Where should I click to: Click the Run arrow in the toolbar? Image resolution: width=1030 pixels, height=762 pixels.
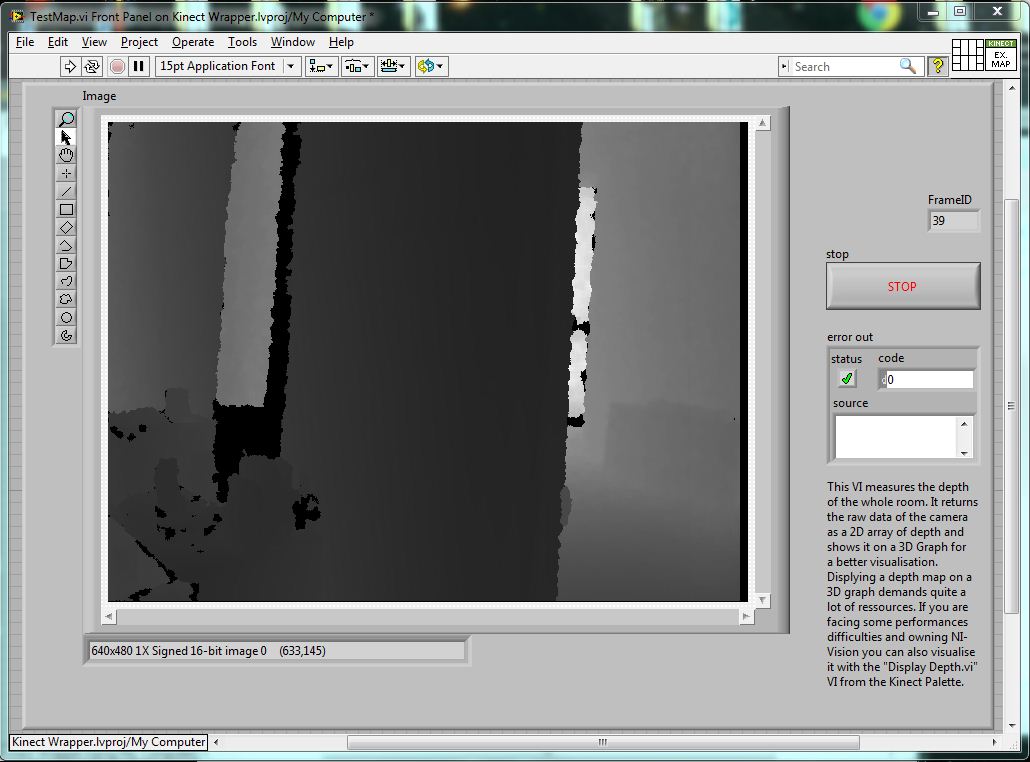coord(69,66)
